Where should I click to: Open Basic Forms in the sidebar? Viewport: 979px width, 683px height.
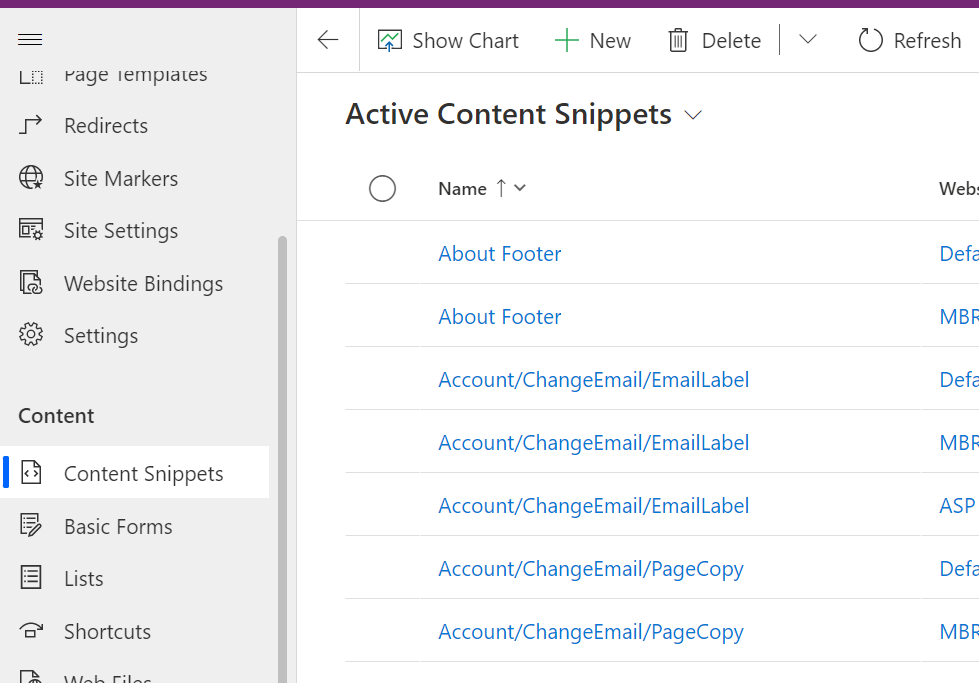[x=118, y=526]
